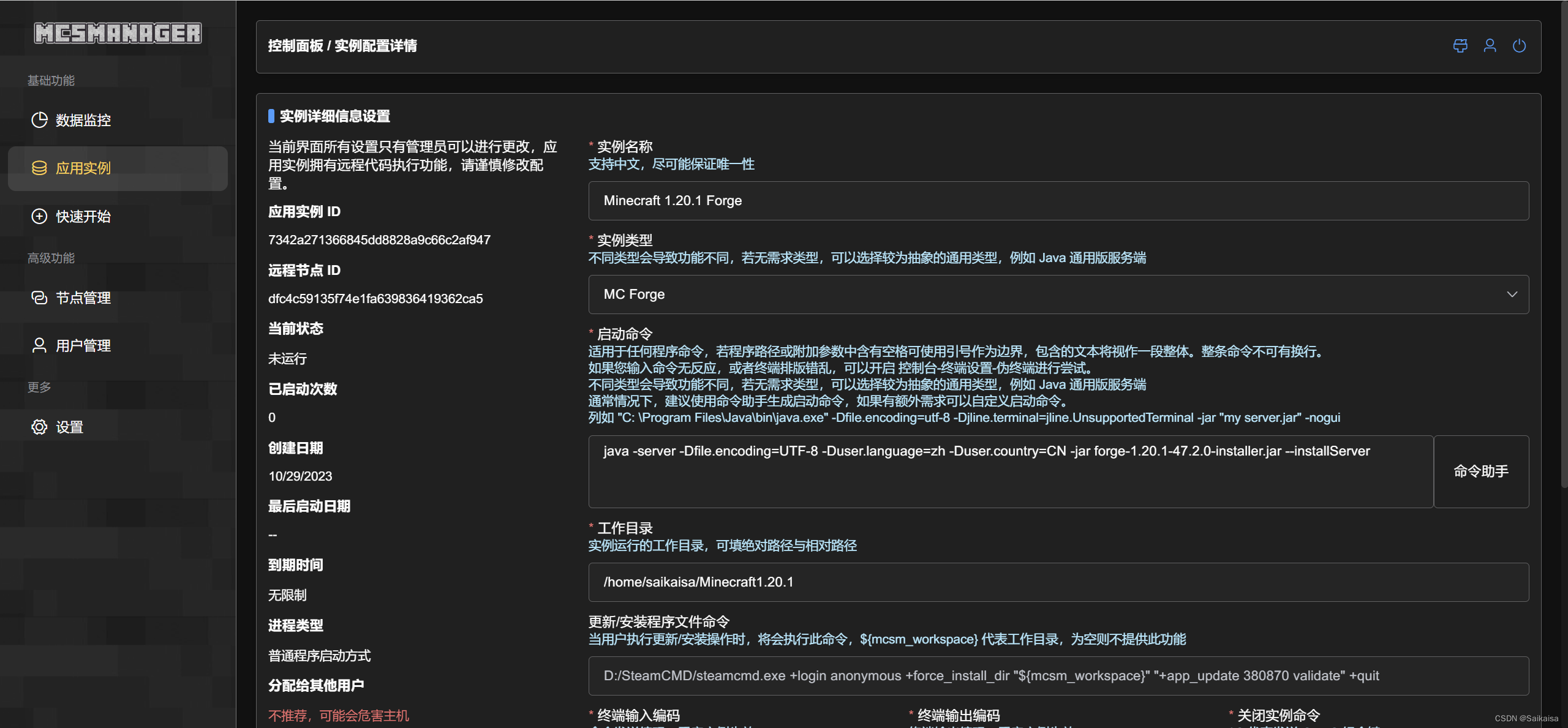Open the user profile icon in header

[1490, 46]
